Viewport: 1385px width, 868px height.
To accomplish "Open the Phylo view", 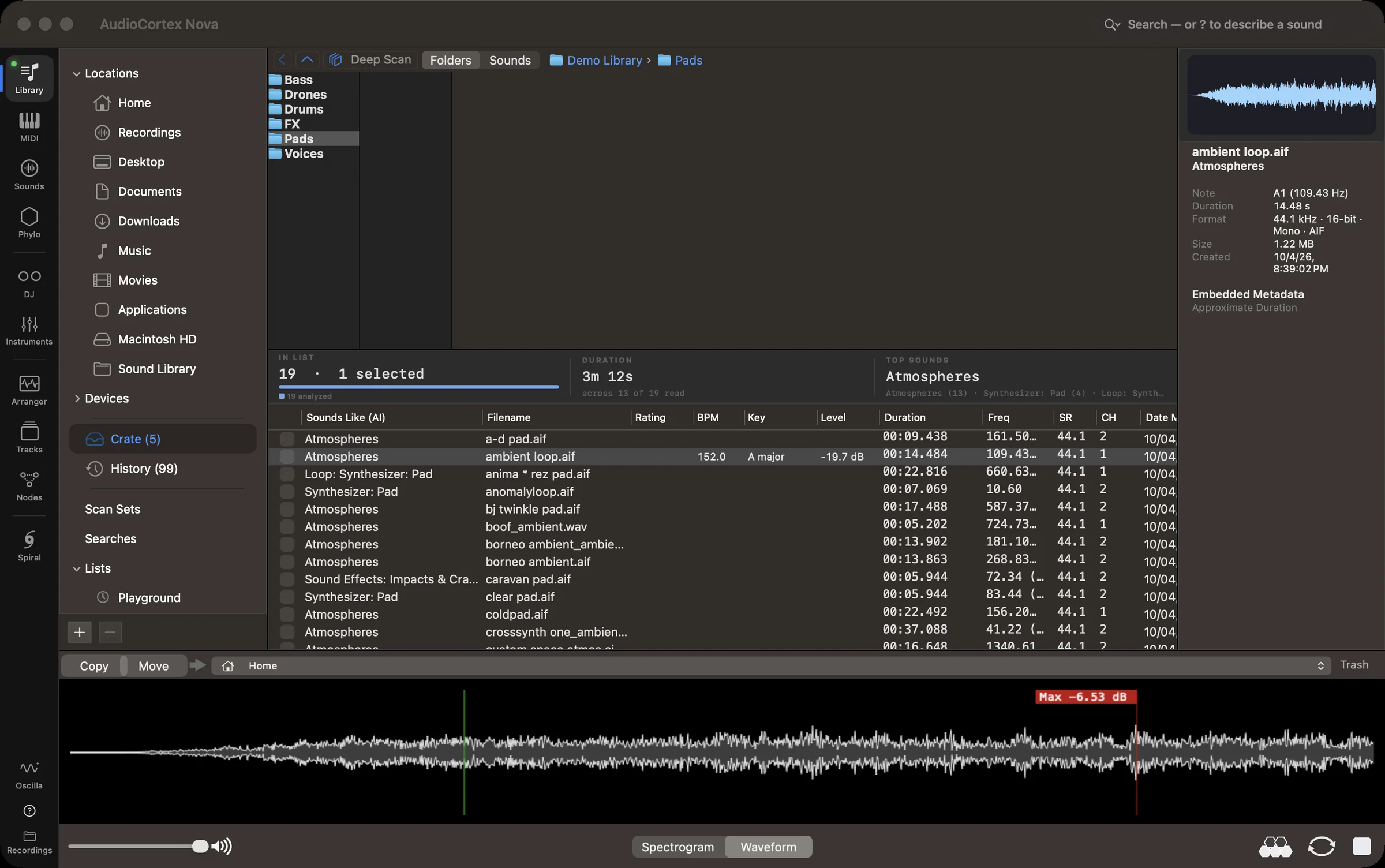I will point(29,222).
